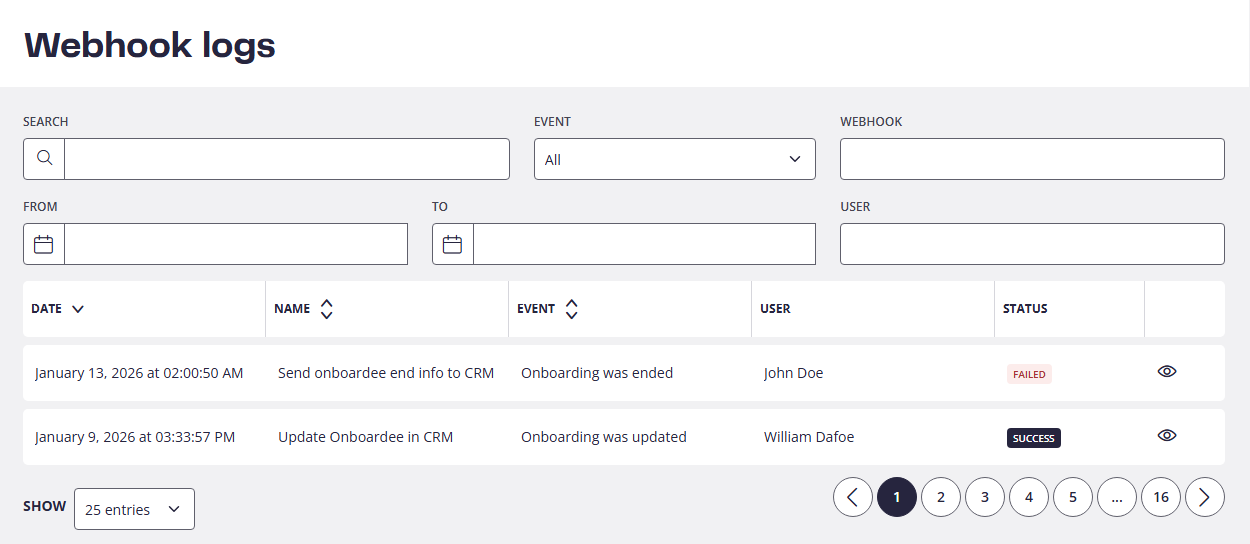This screenshot has height=544, width=1250.
Task: Click the 'William Dafoe' user cell
Action: 809,437
